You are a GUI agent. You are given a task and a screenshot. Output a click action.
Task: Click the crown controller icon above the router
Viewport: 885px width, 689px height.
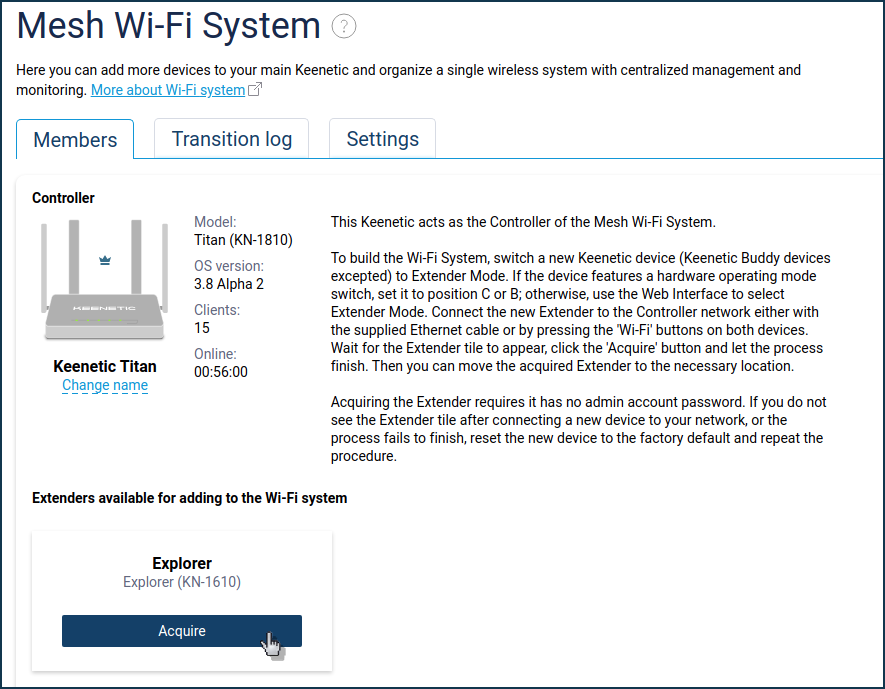(x=105, y=260)
